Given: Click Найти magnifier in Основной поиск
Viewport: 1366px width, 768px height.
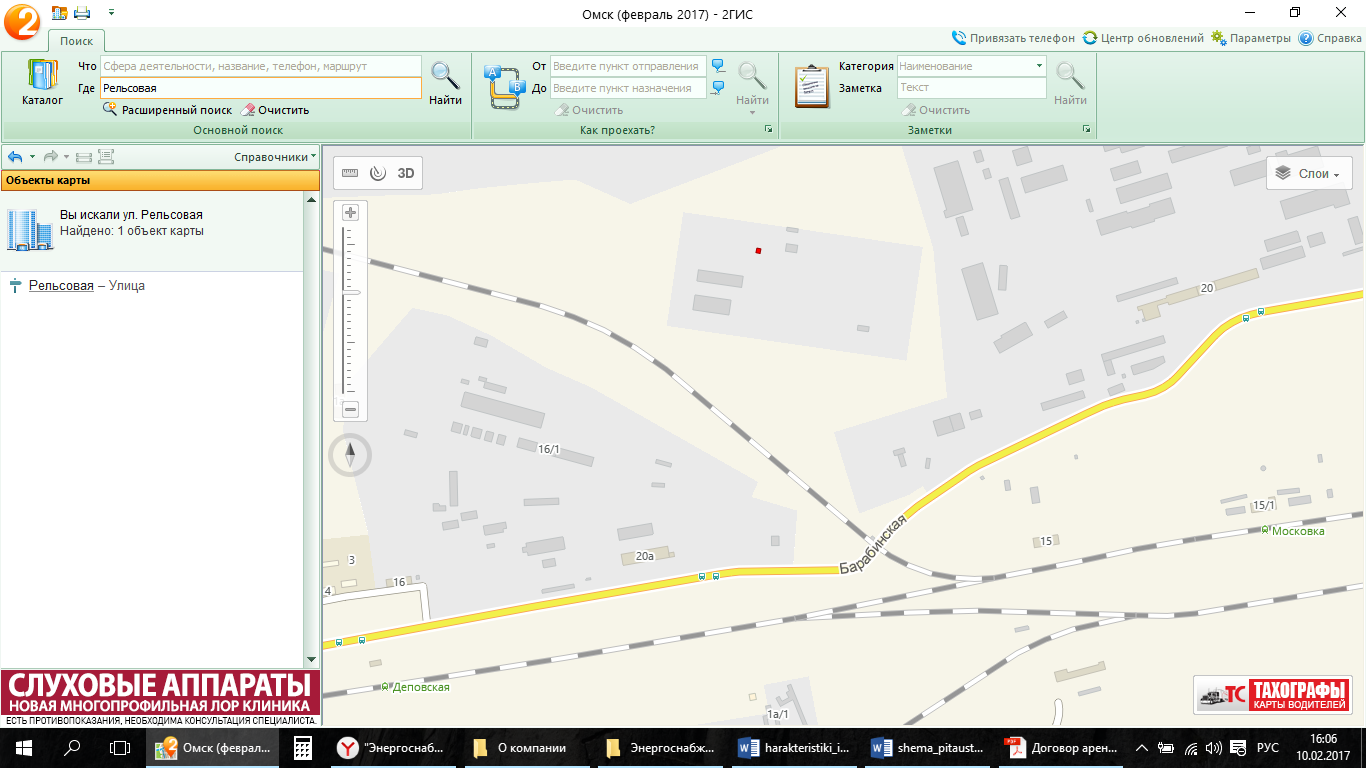Looking at the screenshot, I should [x=445, y=82].
